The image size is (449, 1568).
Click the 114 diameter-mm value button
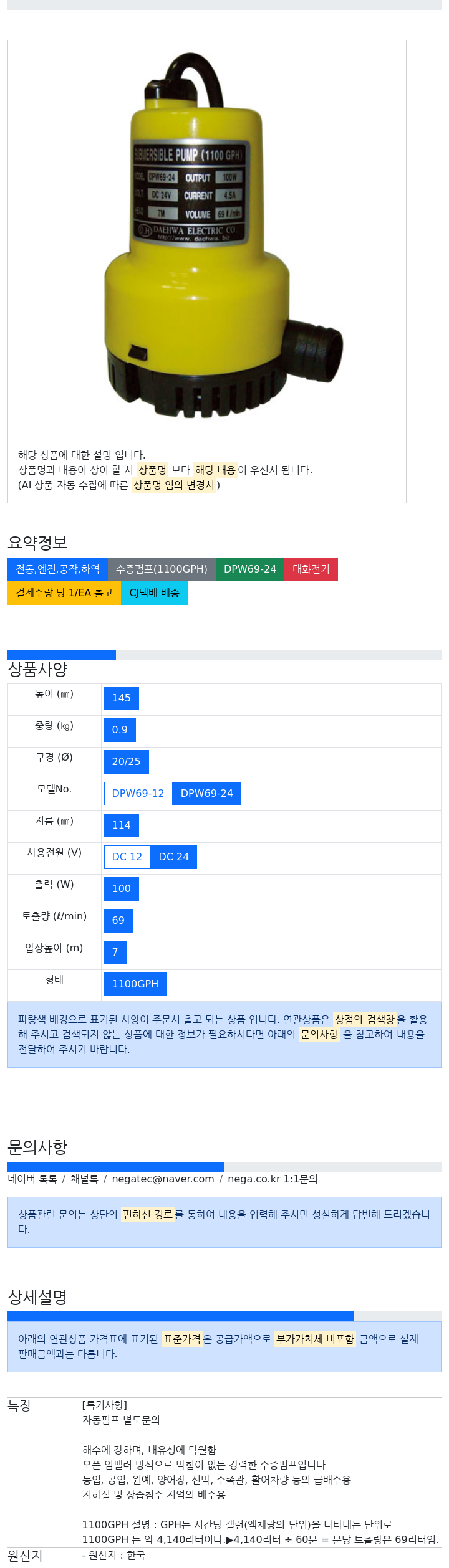pos(121,825)
